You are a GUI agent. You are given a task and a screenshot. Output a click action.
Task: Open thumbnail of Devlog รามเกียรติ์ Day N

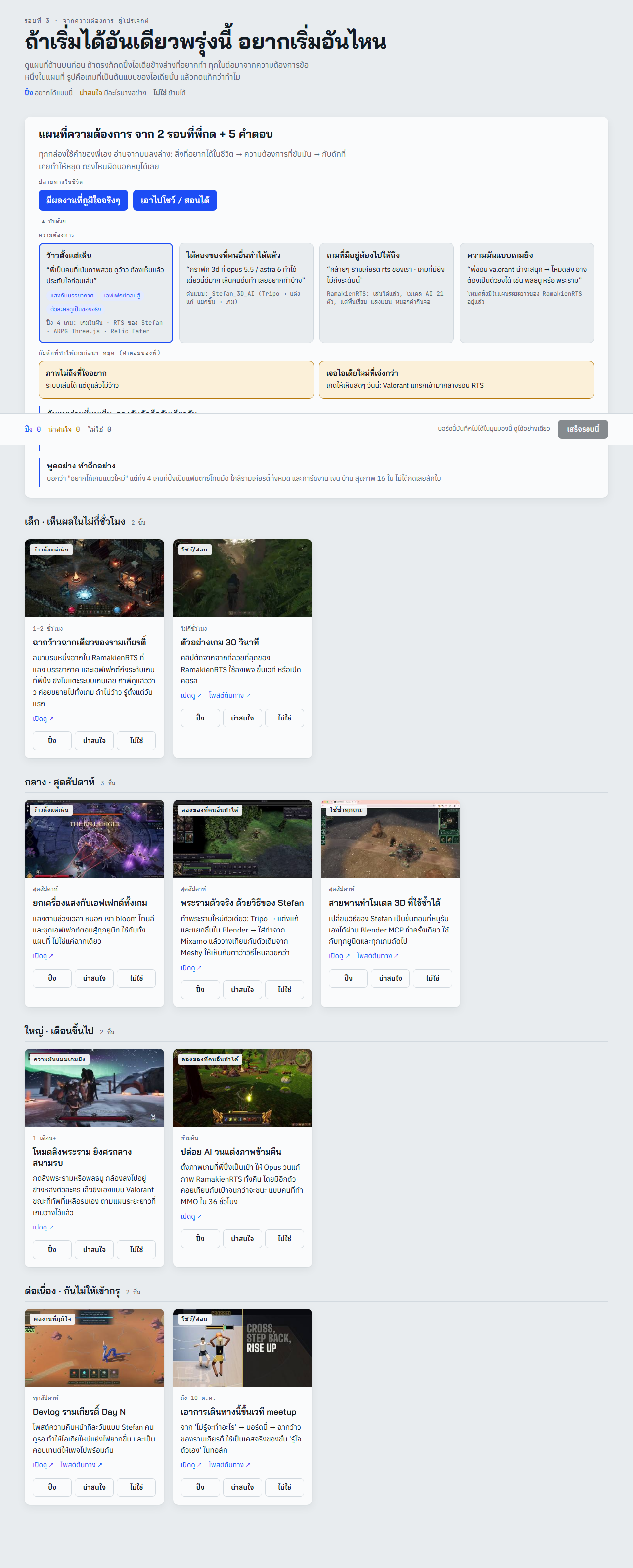94,1348
